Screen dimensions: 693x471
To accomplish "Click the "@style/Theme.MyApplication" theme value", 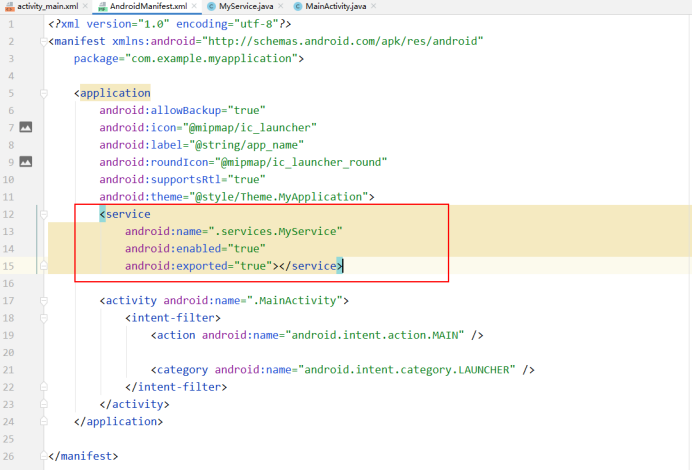I will click(279, 197).
